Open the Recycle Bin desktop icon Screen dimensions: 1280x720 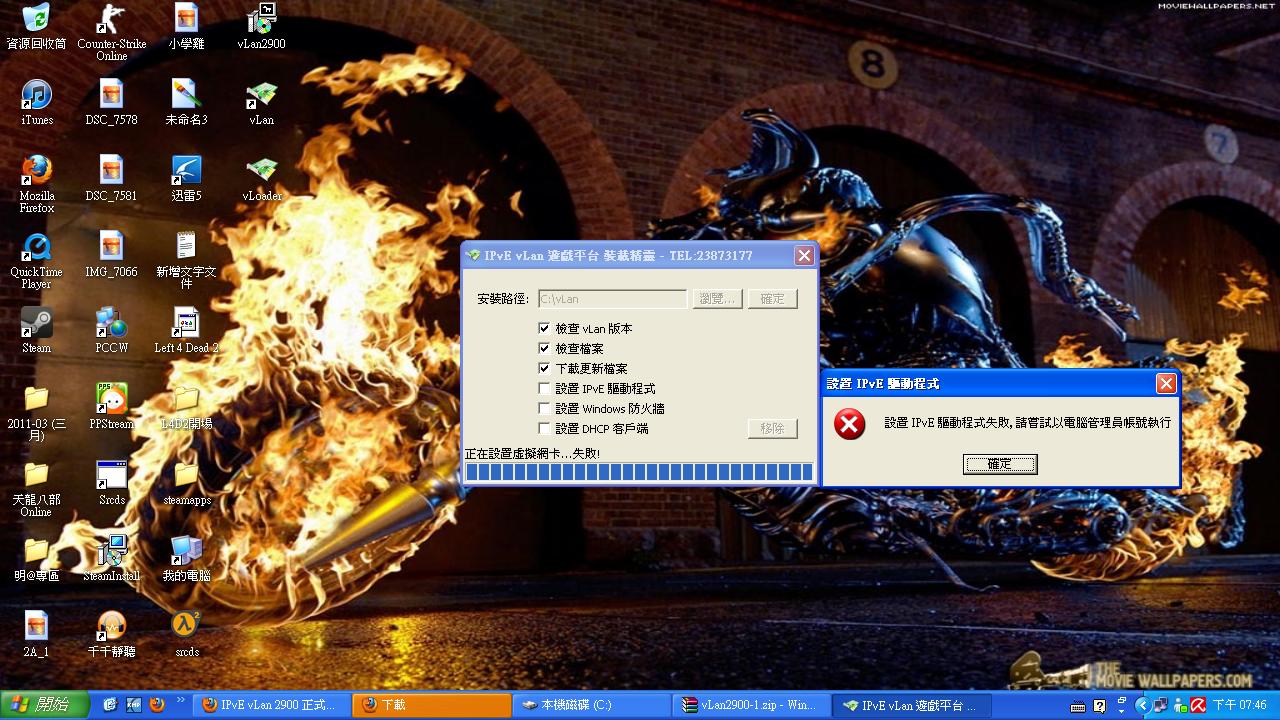pos(36,27)
